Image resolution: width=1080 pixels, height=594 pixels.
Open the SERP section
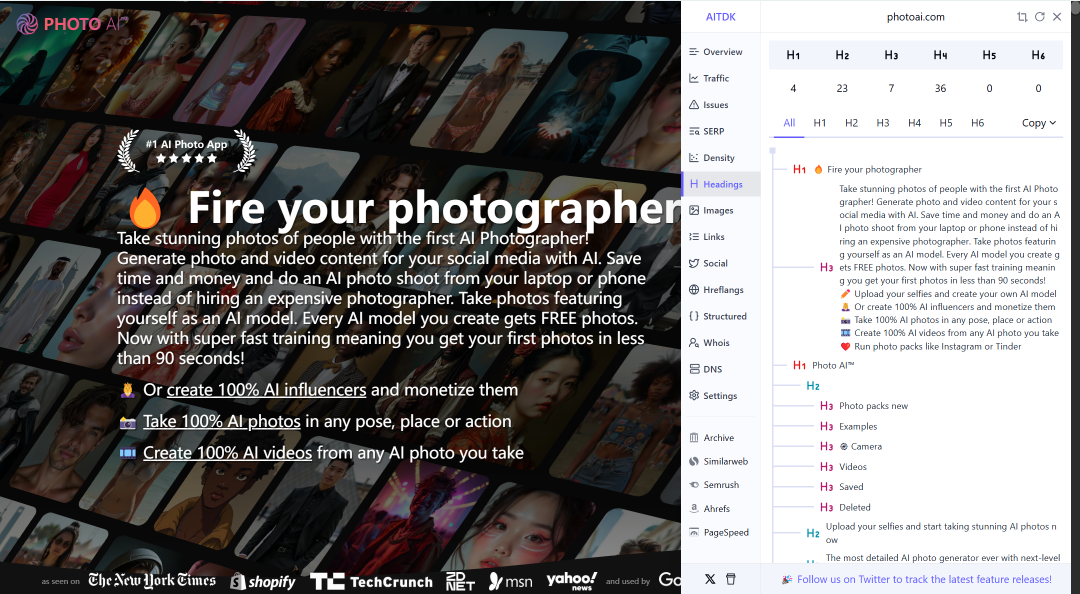click(x=706, y=131)
